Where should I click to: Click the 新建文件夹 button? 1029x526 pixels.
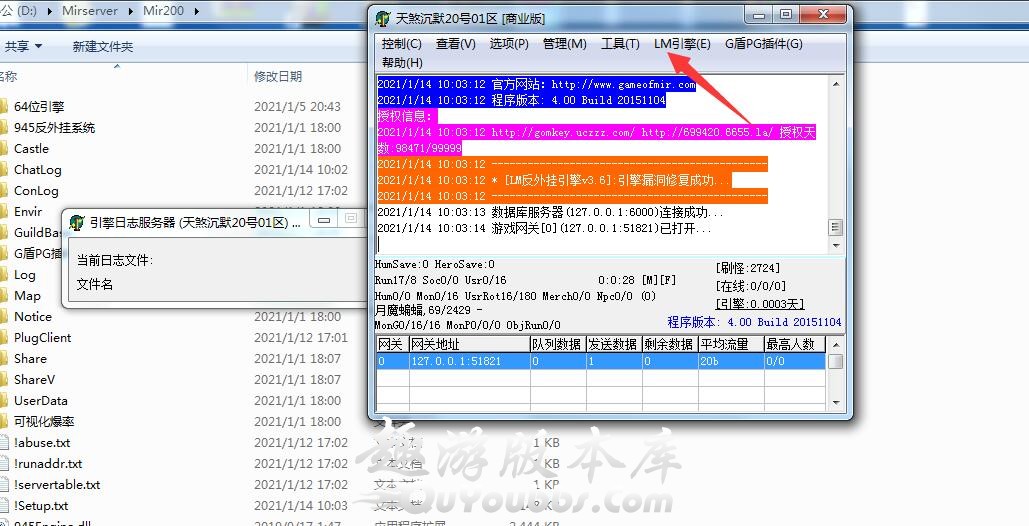[102, 46]
